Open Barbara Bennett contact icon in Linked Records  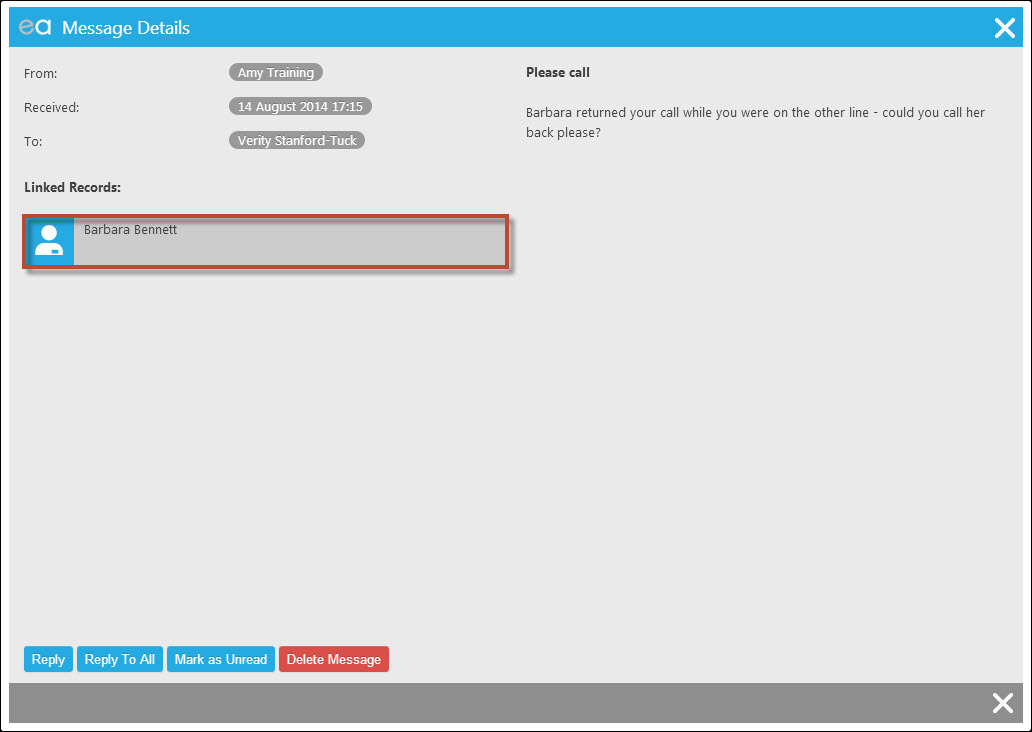[49, 241]
